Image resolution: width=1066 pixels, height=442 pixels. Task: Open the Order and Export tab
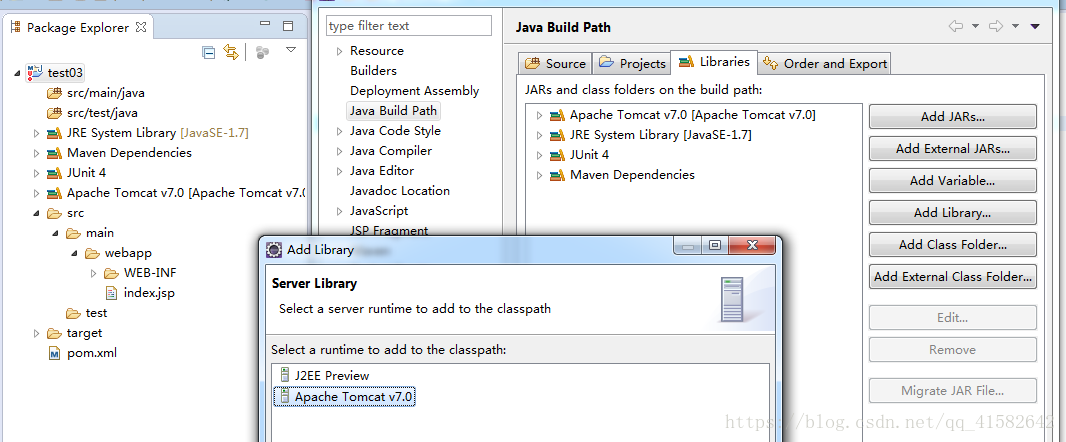tap(825, 63)
